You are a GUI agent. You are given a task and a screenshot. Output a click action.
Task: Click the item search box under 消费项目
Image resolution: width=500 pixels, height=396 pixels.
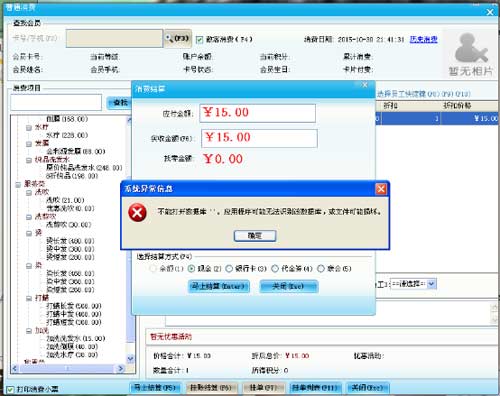(56, 102)
